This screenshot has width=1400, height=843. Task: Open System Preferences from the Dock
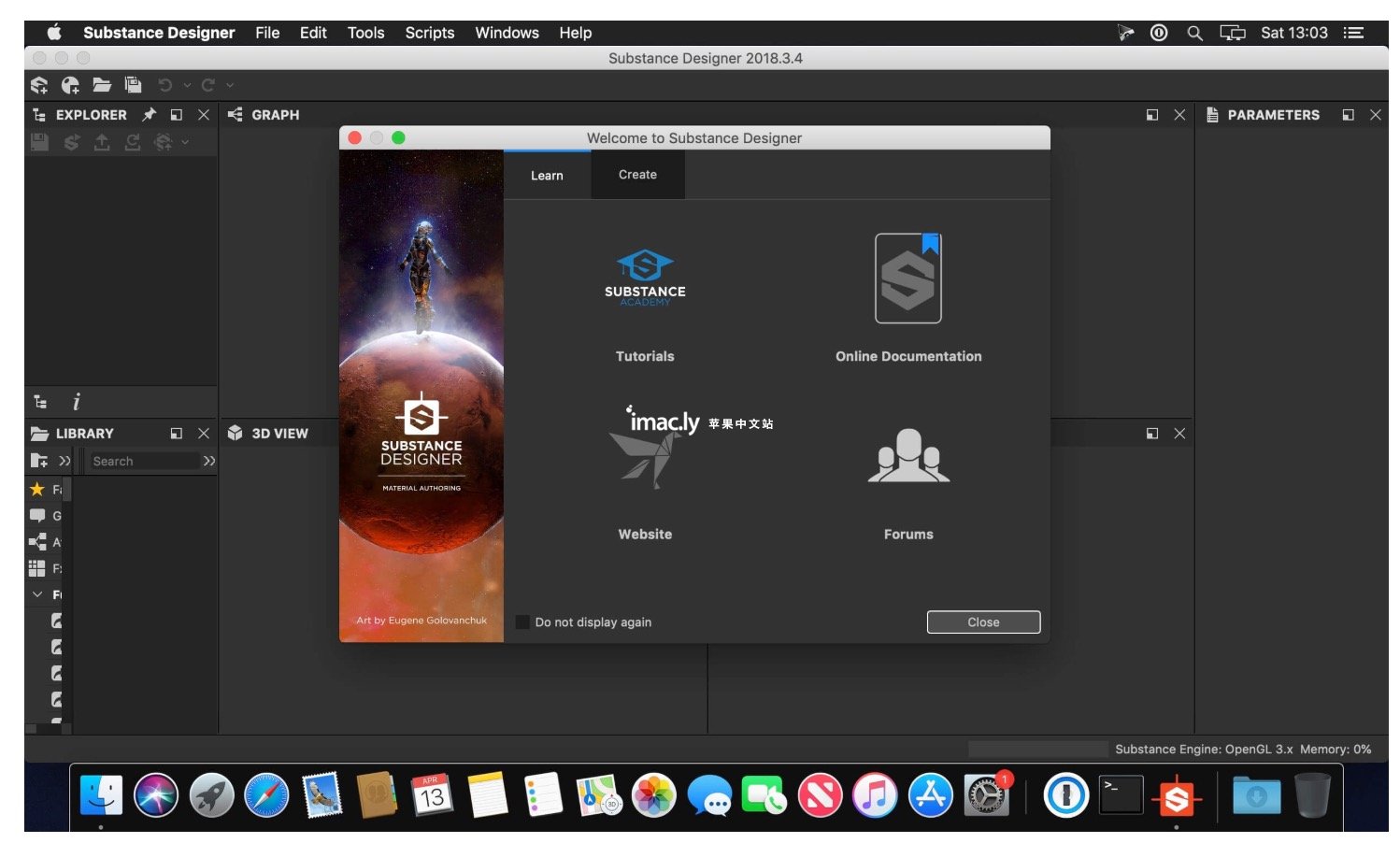coord(986,796)
